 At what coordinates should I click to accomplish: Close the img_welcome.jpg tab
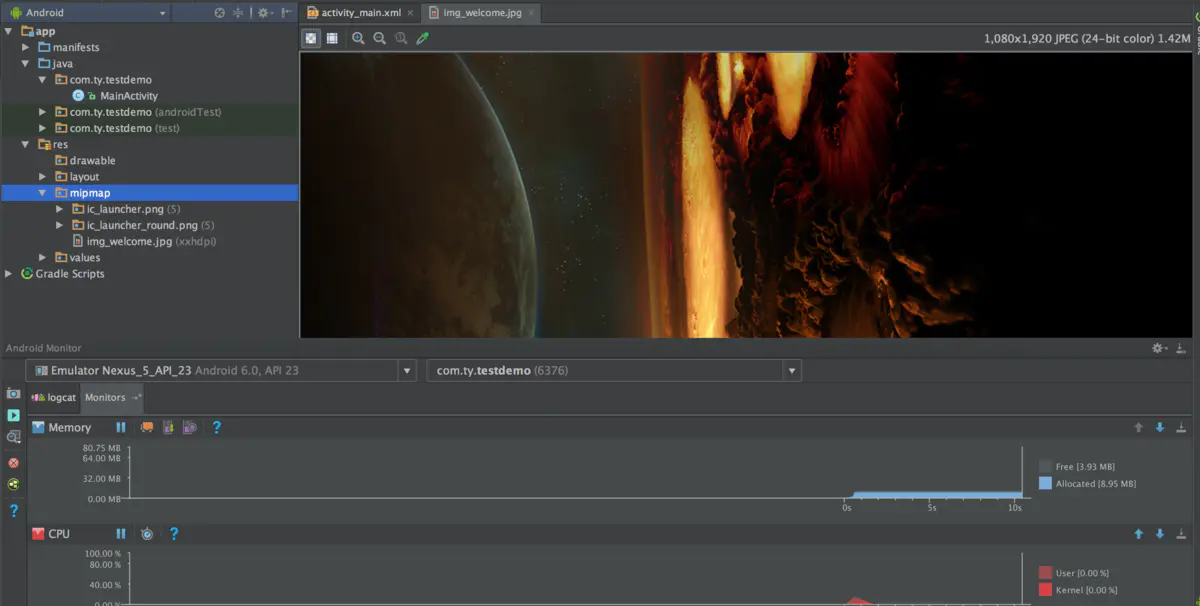click(531, 13)
